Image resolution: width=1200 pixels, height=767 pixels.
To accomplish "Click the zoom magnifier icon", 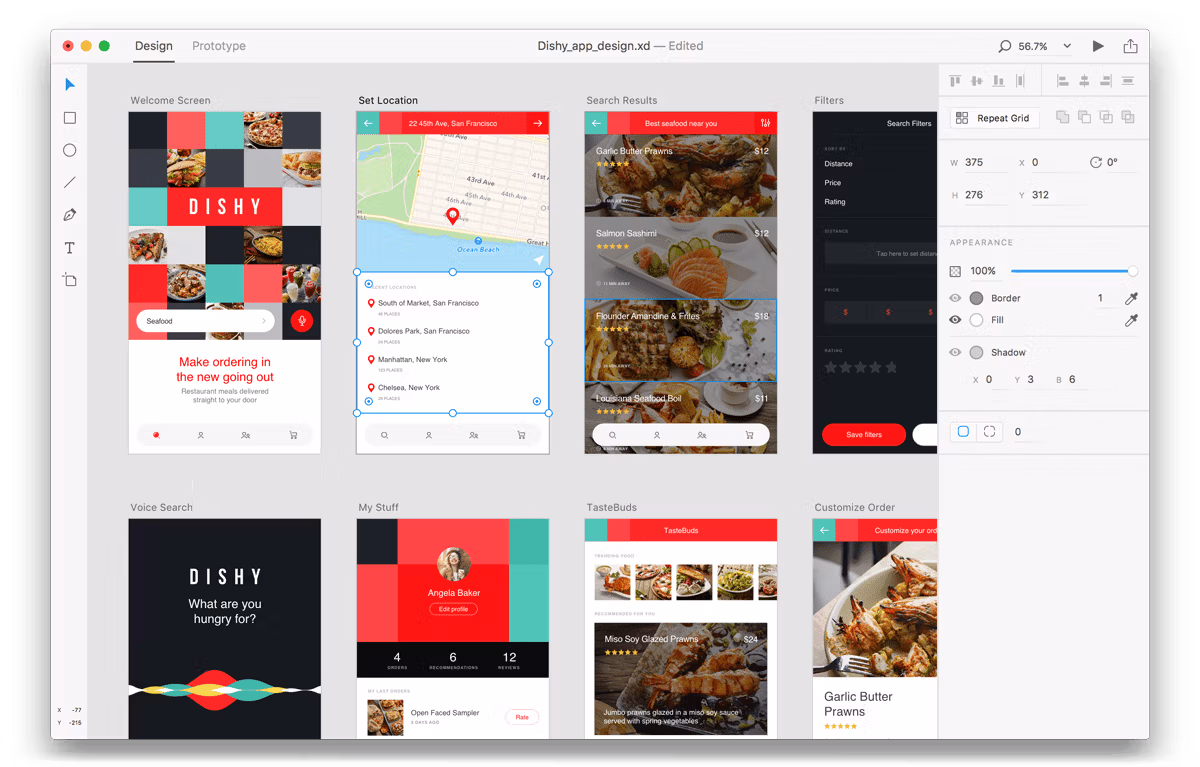I will tap(1005, 46).
